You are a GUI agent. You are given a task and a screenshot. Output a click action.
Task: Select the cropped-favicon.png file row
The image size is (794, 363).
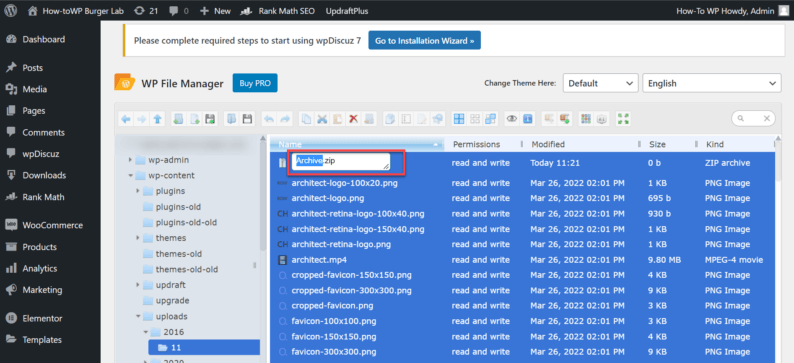click(x=522, y=306)
